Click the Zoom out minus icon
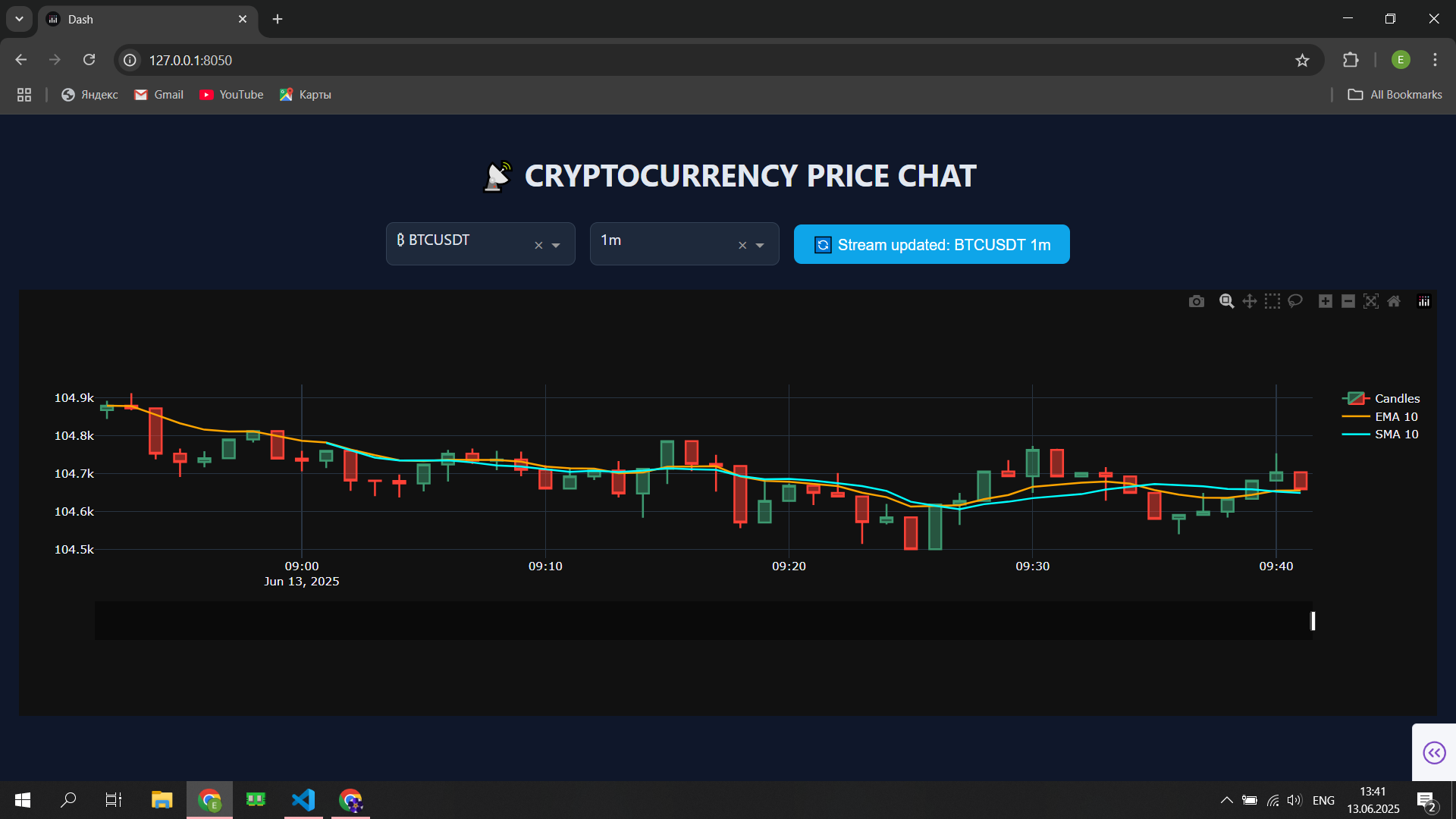 pyautogui.click(x=1348, y=301)
